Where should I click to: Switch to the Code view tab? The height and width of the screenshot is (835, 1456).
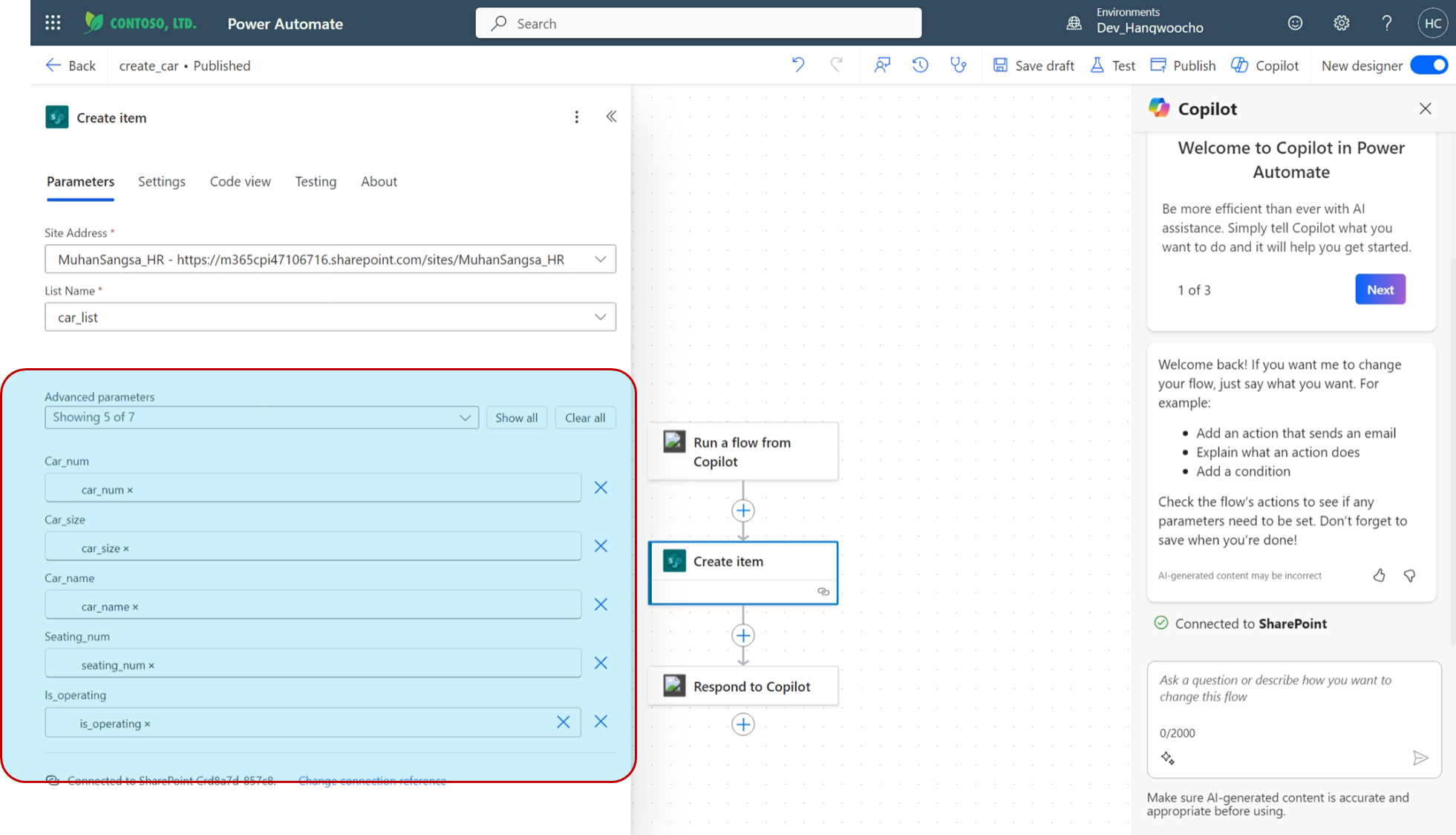click(241, 182)
